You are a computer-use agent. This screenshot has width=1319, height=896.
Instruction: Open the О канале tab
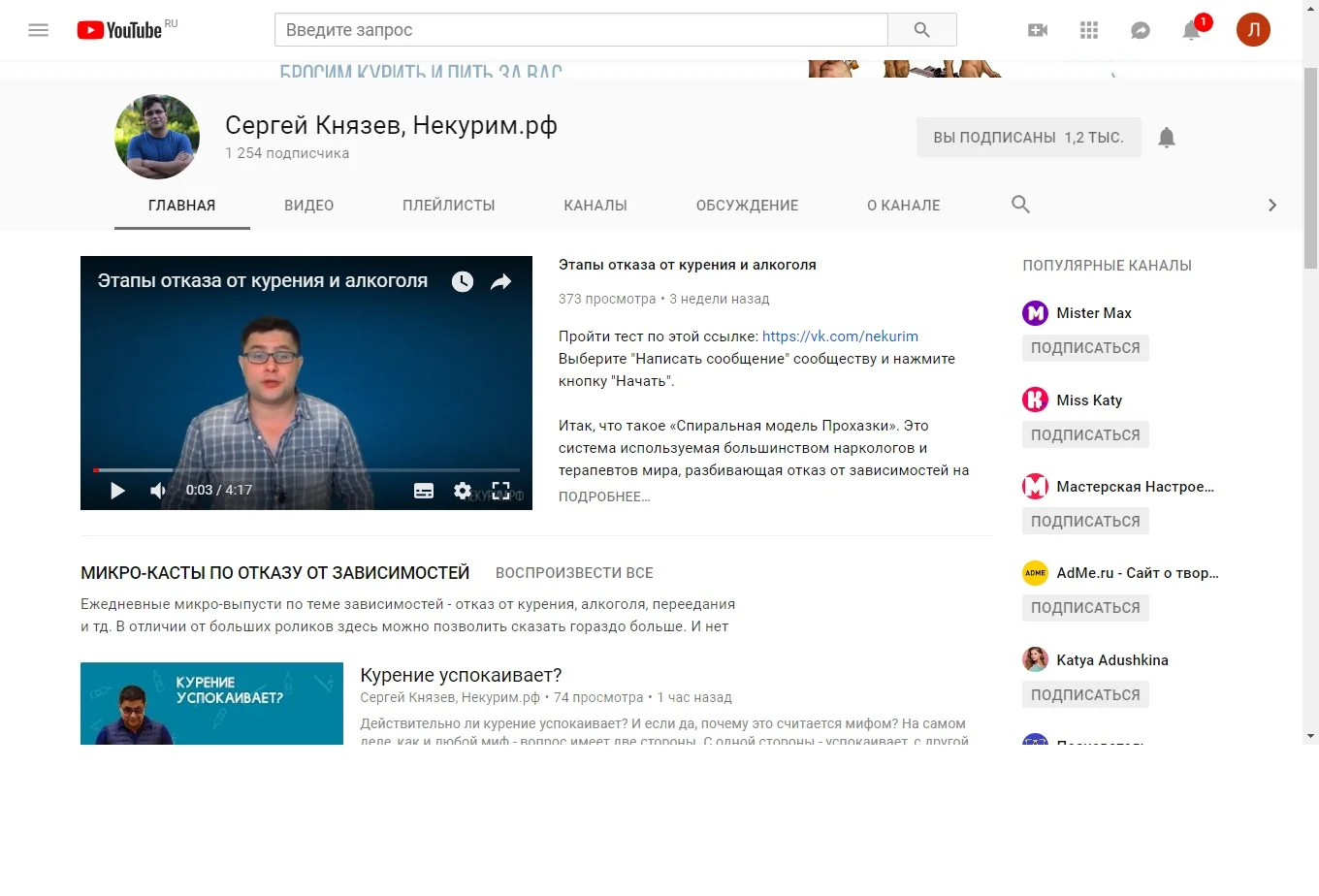click(904, 206)
